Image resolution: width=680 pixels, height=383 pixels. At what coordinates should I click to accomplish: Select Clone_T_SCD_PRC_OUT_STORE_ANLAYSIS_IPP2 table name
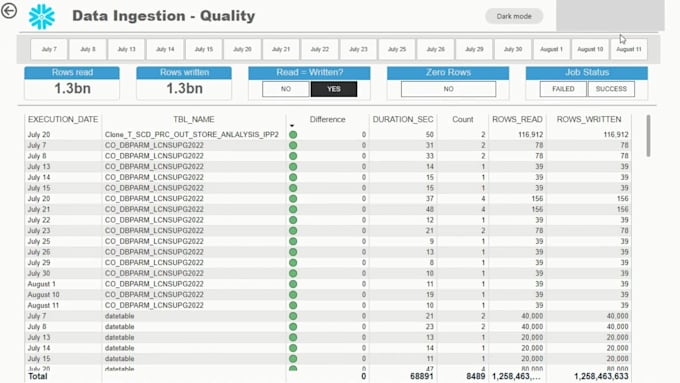click(x=192, y=135)
